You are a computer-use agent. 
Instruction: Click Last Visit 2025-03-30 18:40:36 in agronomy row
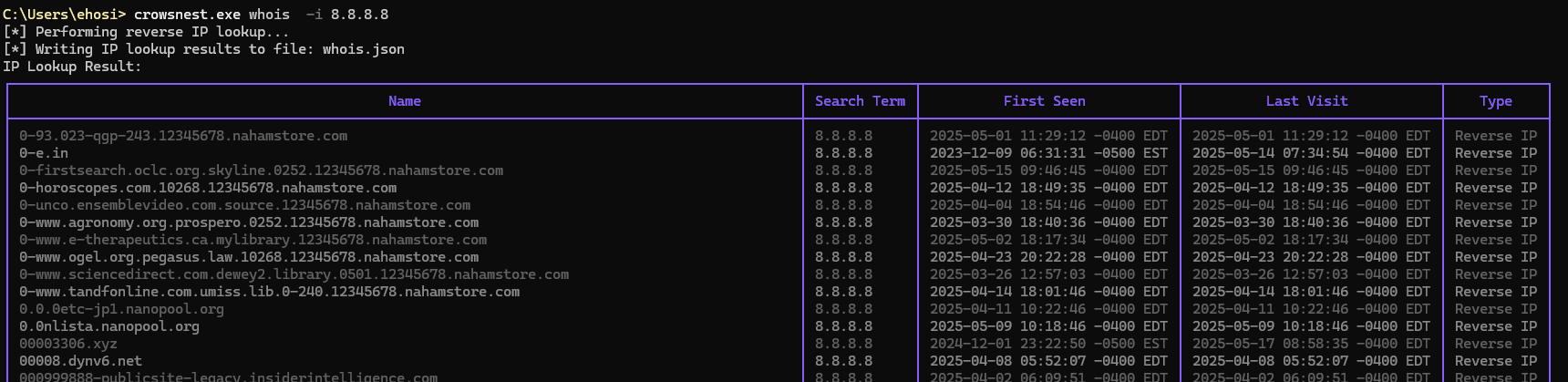(x=1311, y=222)
